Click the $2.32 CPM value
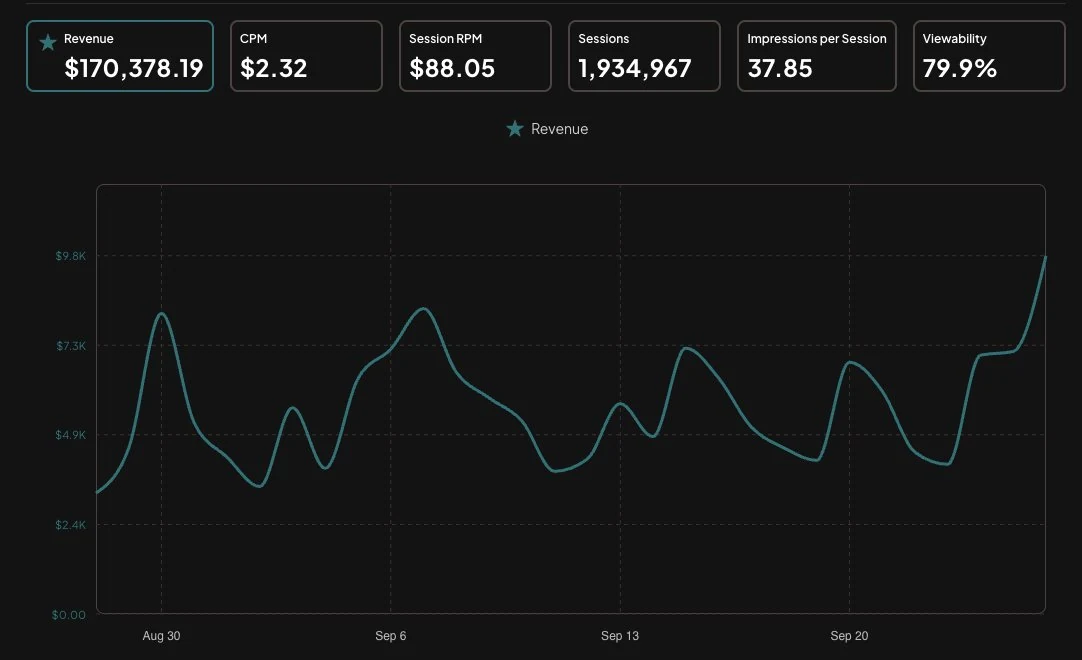Screen dimensions: 1082x660 273,68
